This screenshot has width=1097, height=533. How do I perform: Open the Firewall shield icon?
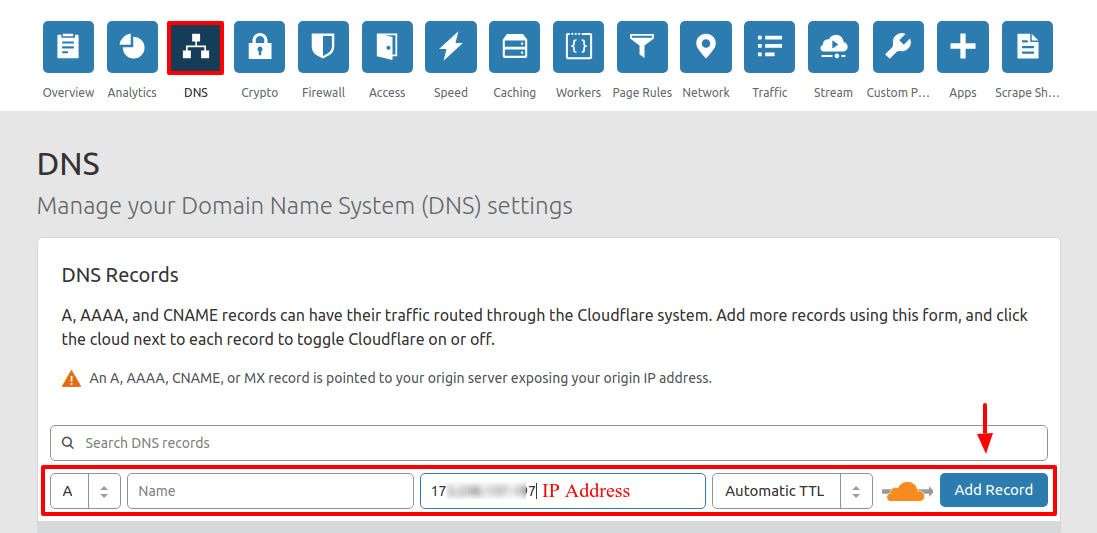[323, 47]
